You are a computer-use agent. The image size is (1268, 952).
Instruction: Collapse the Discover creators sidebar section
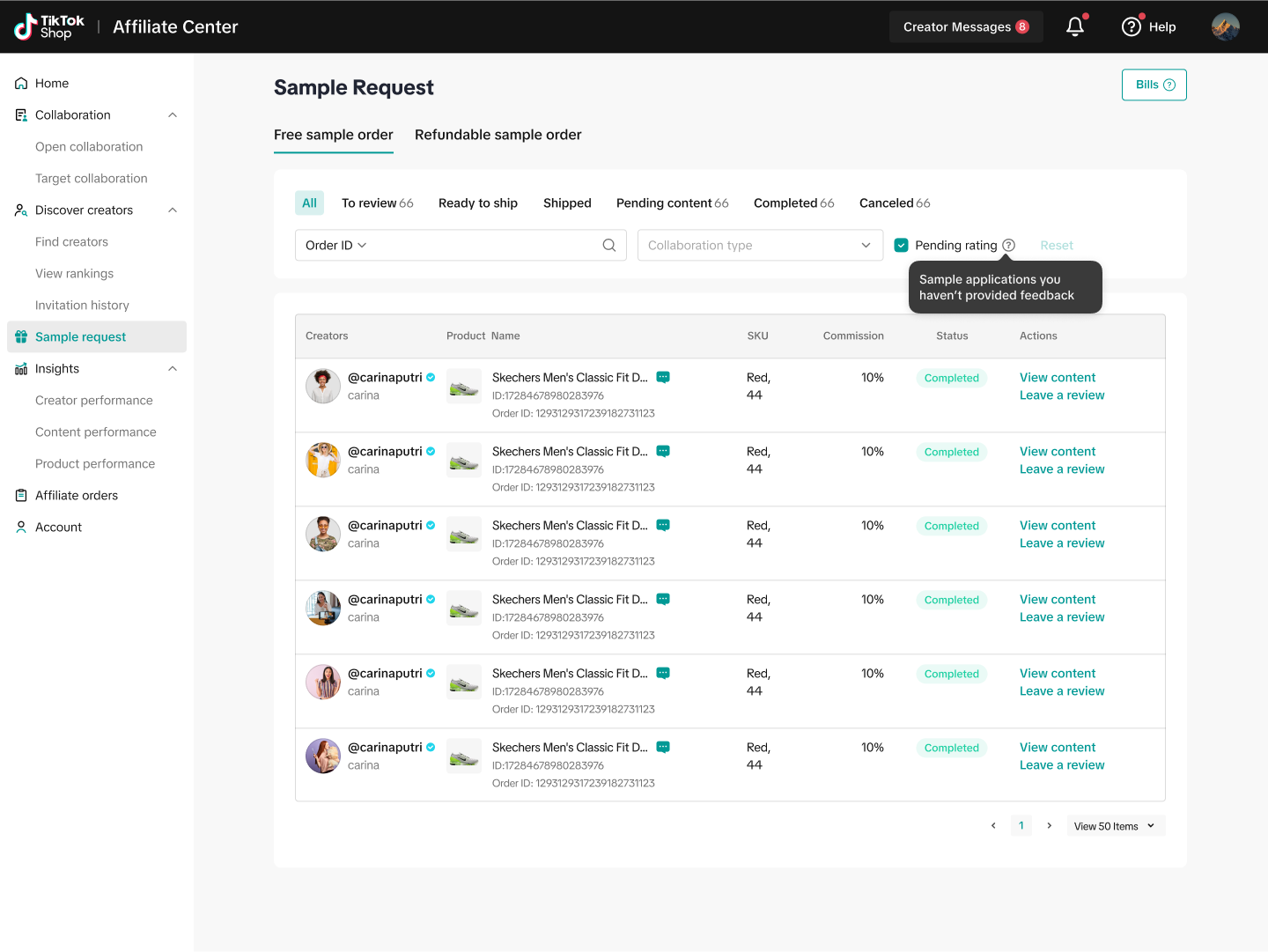(173, 210)
